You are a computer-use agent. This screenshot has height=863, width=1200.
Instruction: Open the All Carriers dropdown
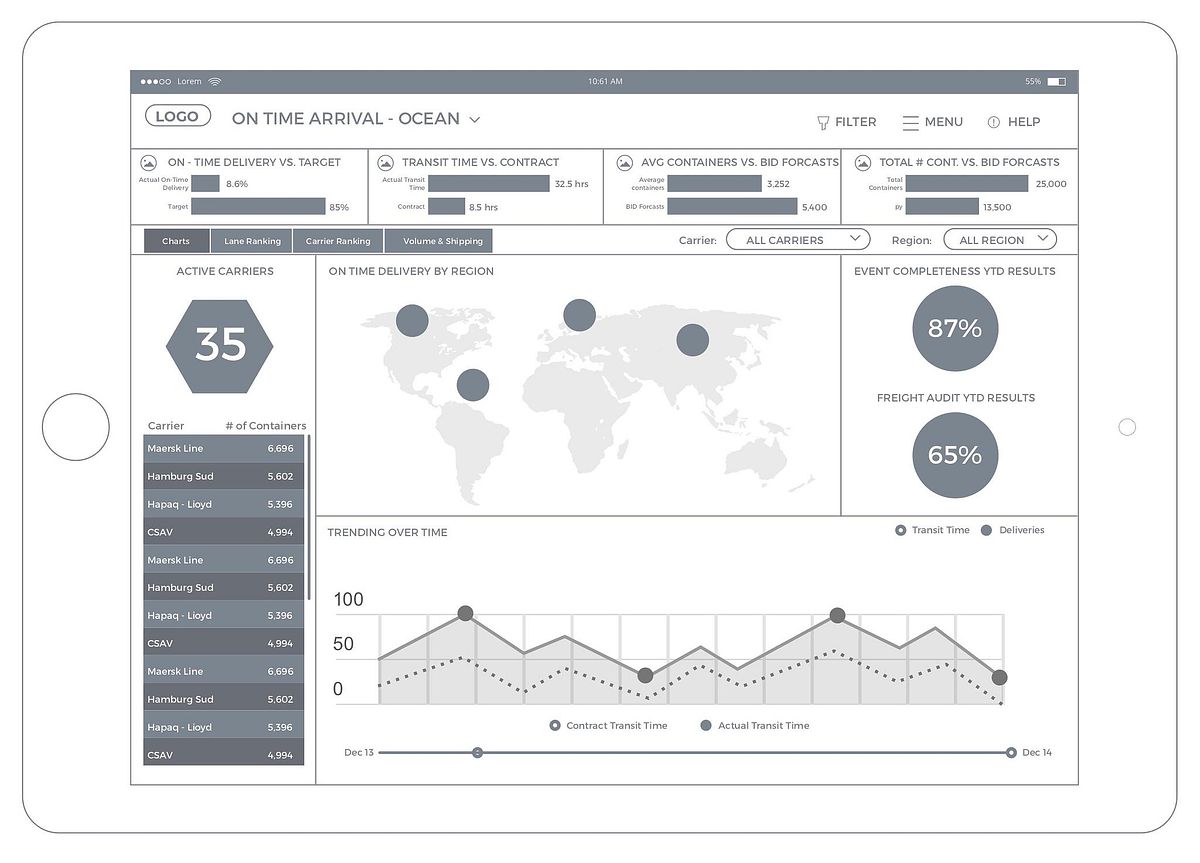[797, 240]
